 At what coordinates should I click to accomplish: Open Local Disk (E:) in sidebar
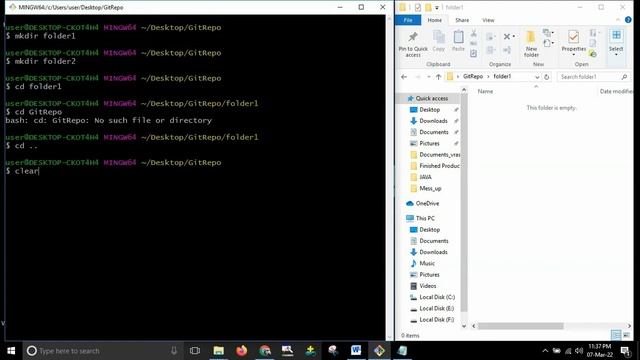click(x=436, y=308)
